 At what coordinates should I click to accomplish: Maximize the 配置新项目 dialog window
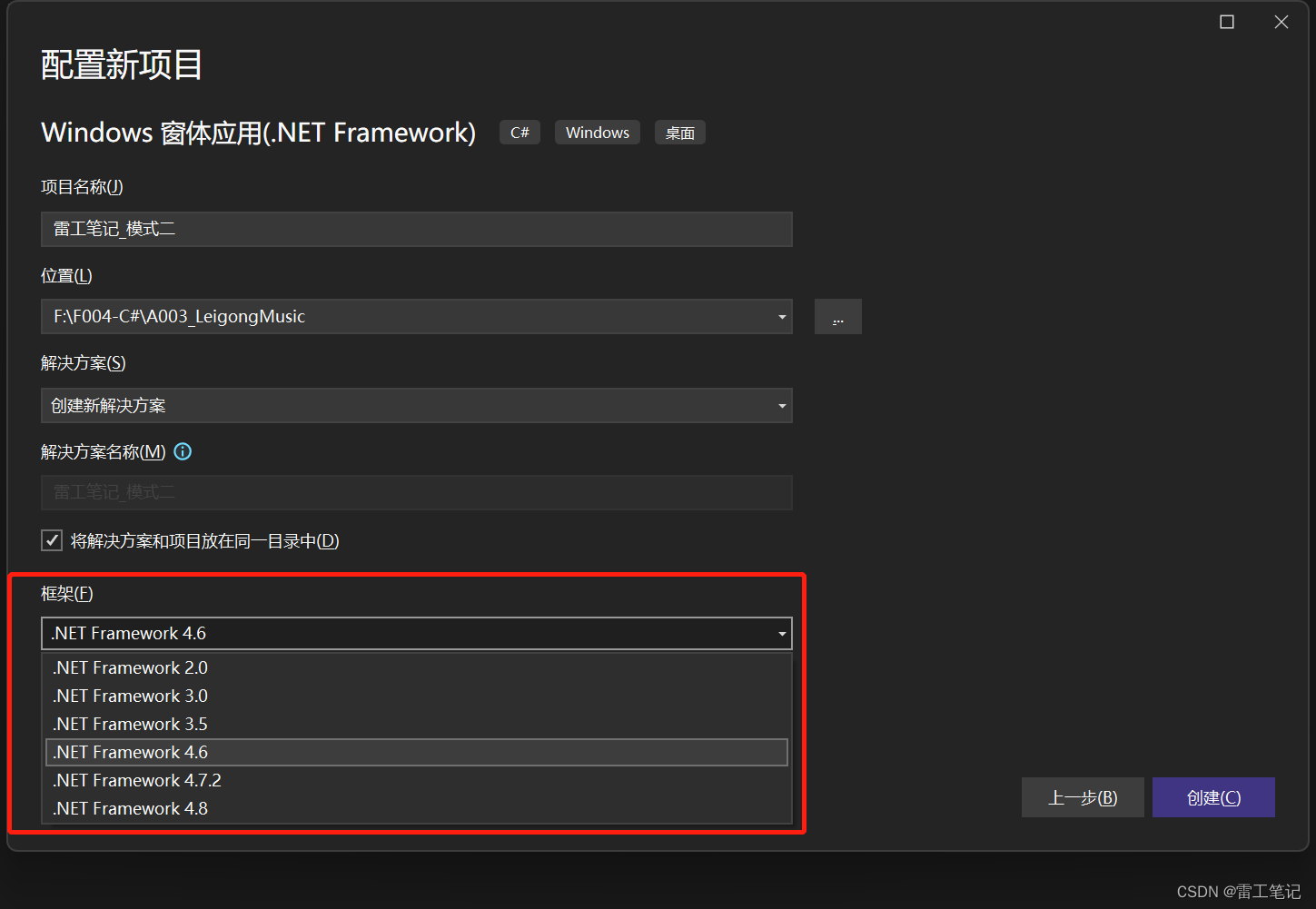click(1227, 22)
